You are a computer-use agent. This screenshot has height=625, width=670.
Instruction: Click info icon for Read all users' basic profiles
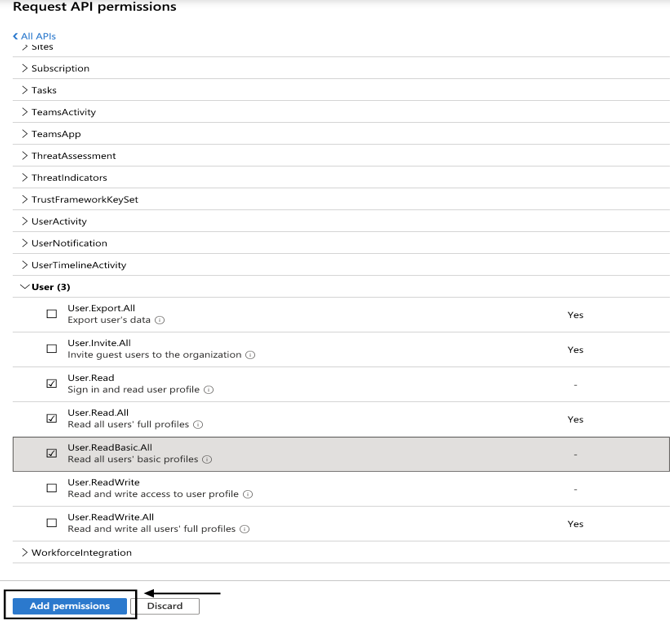[207, 460]
